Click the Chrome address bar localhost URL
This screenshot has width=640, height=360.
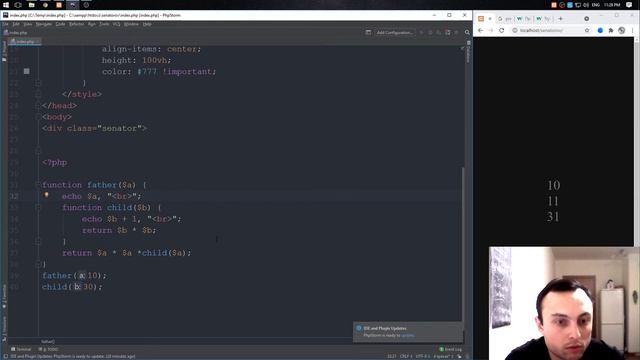[541, 30]
